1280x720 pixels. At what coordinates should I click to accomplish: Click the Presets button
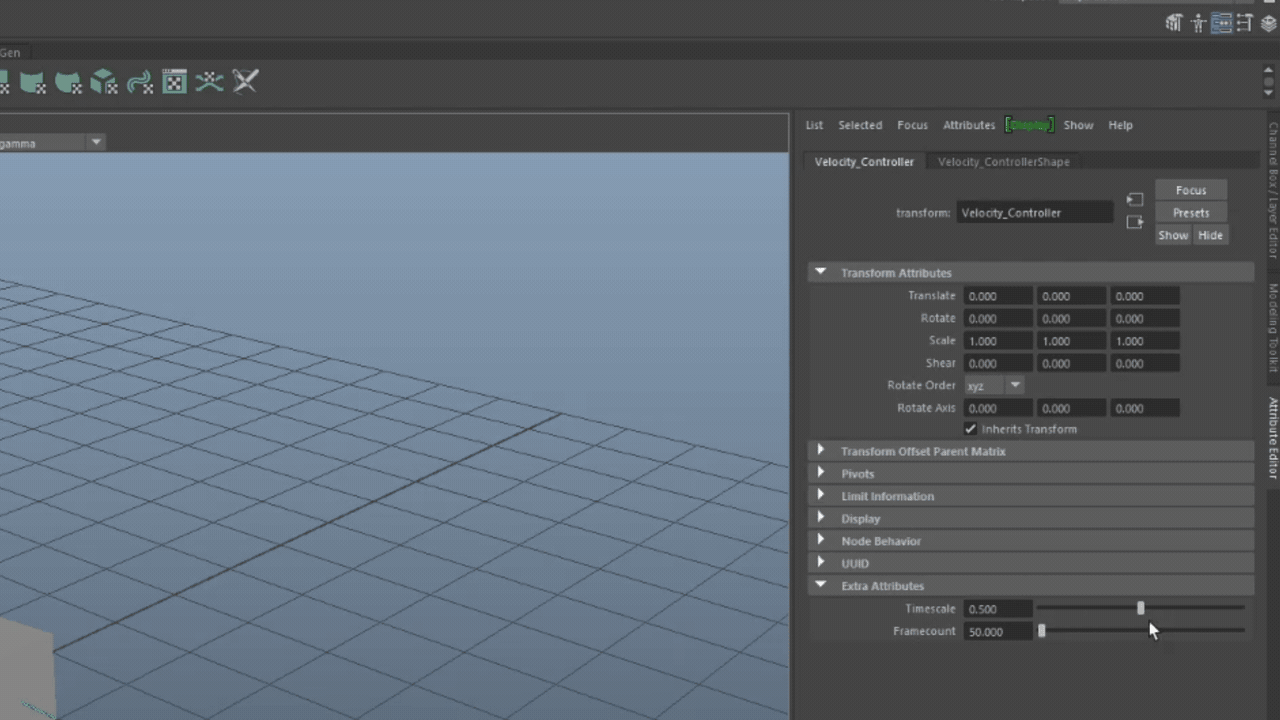coord(1191,212)
